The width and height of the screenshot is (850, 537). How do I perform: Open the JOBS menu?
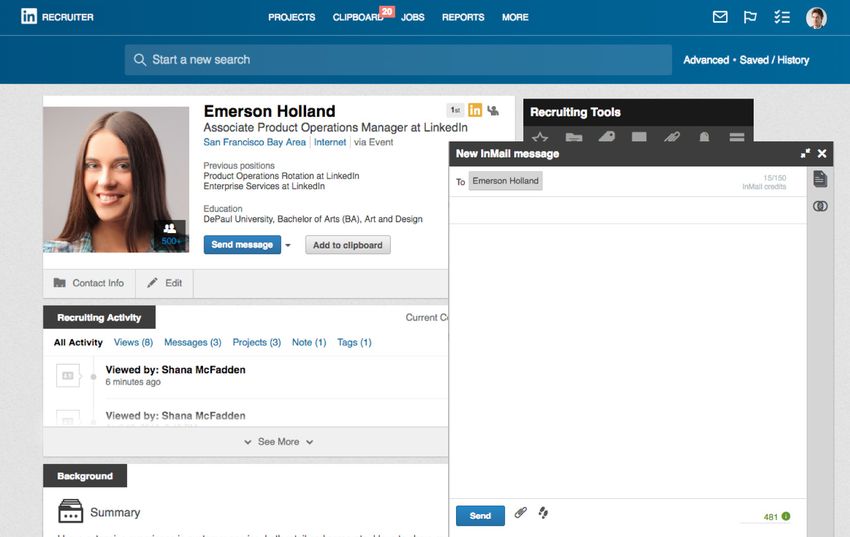click(413, 17)
